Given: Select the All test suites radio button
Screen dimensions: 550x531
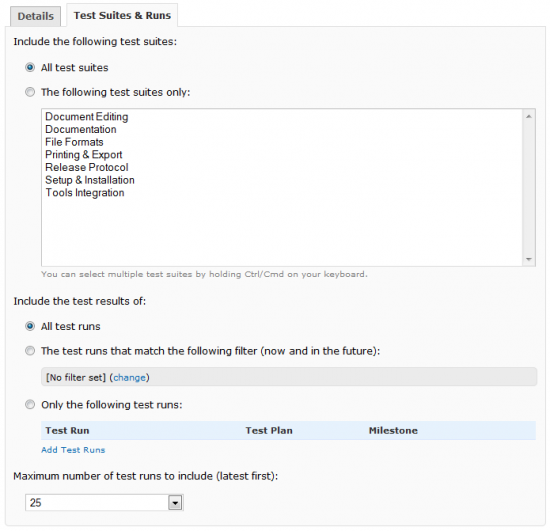Looking at the screenshot, I should tap(30, 67).
